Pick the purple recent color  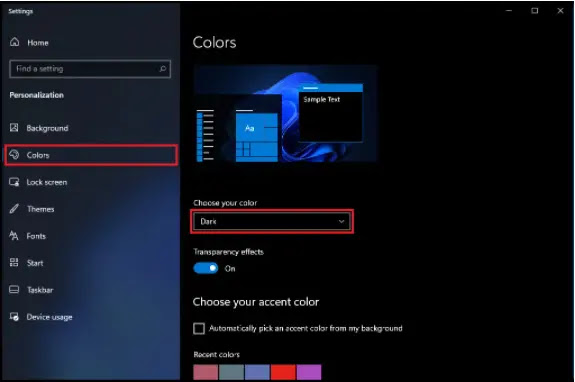(309, 372)
